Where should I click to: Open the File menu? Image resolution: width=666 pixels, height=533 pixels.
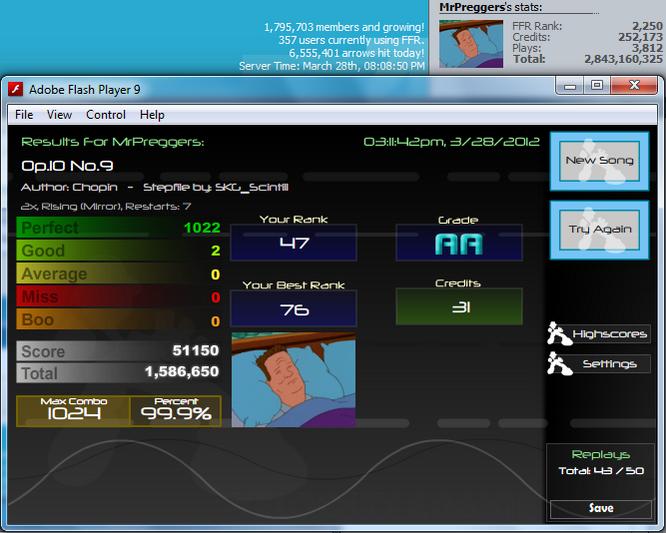point(24,115)
